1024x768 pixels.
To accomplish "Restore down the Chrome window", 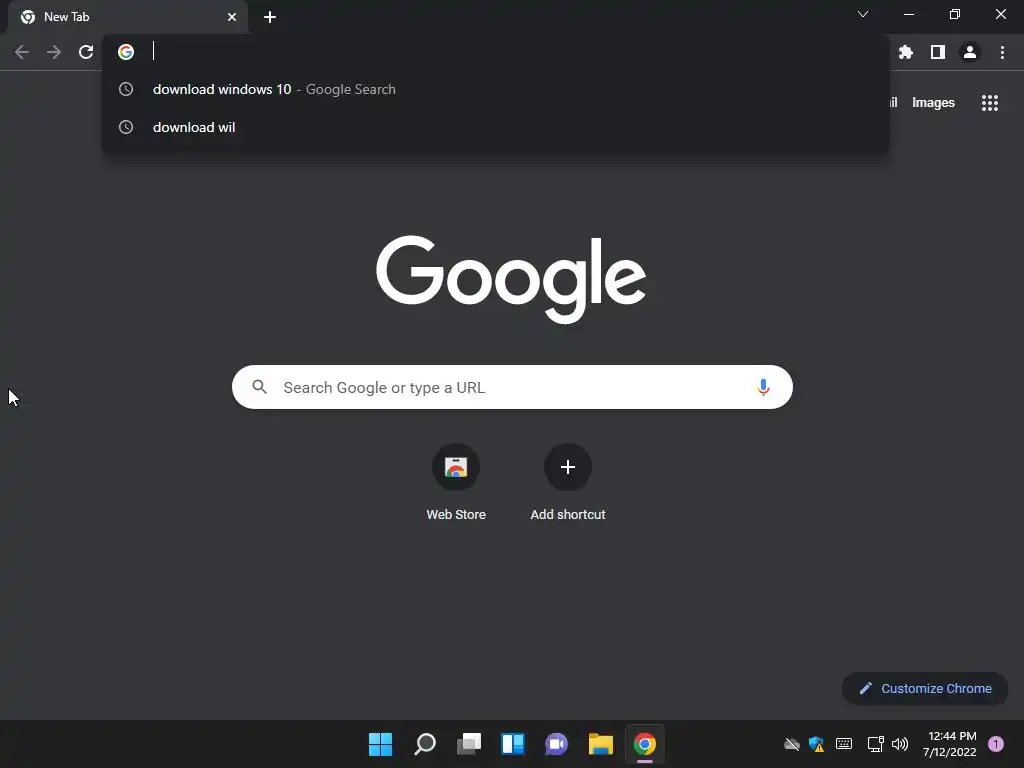I will pos(955,14).
